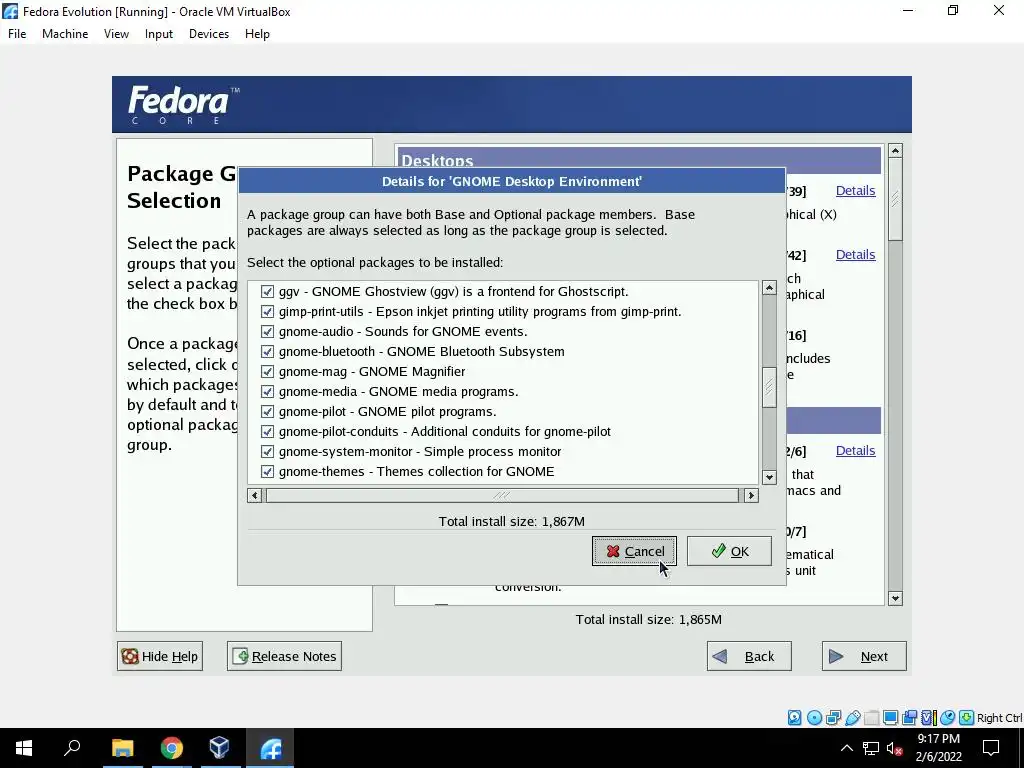
Task: Click the muted volume tray icon
Action: coord(895,748)
